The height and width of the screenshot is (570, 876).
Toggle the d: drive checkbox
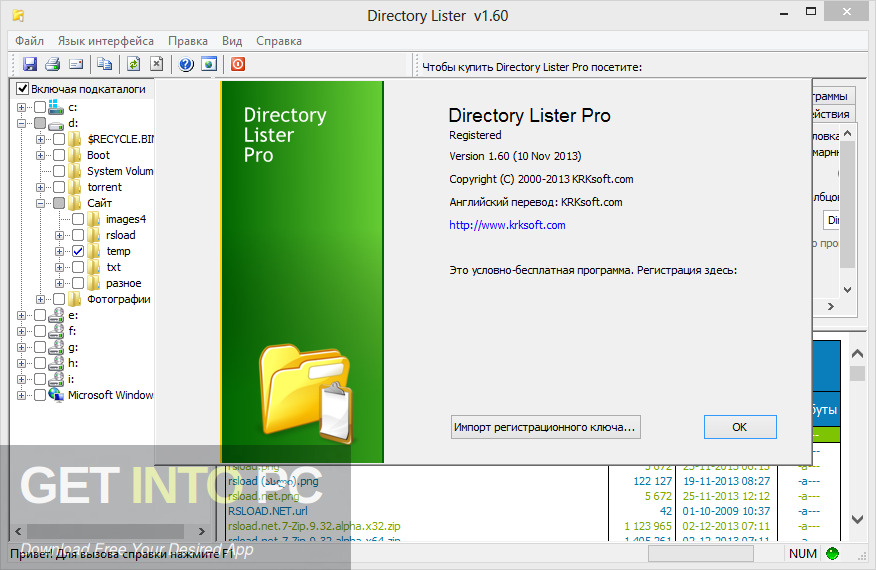[40, 123]
